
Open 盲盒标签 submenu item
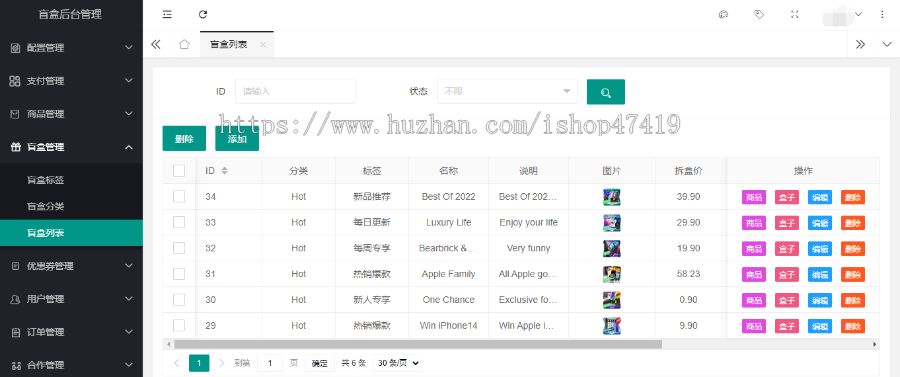(x=71, y=180)
